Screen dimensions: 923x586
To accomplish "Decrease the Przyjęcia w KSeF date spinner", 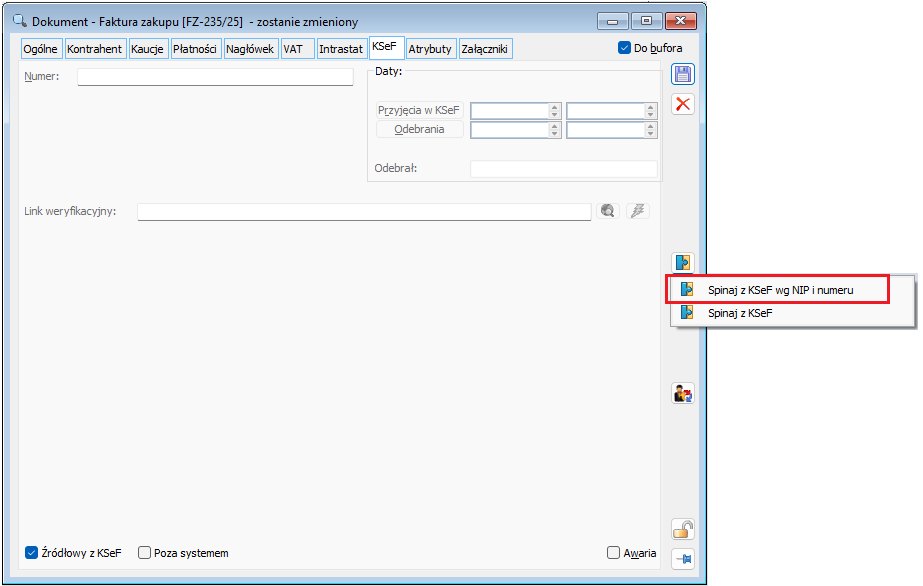I will (554, 115).
